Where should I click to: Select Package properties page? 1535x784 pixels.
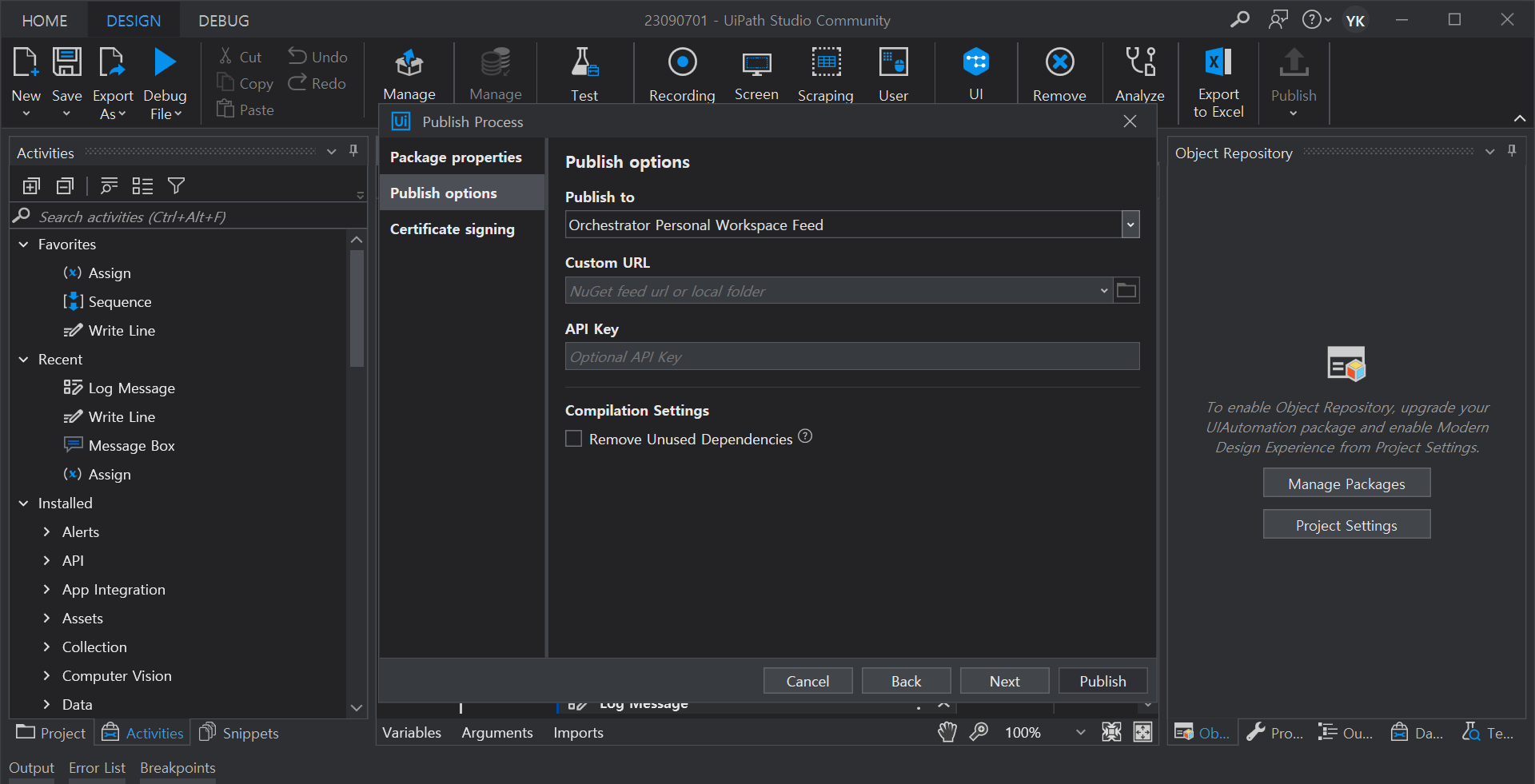pyautogui.click(x=462, y=157)
